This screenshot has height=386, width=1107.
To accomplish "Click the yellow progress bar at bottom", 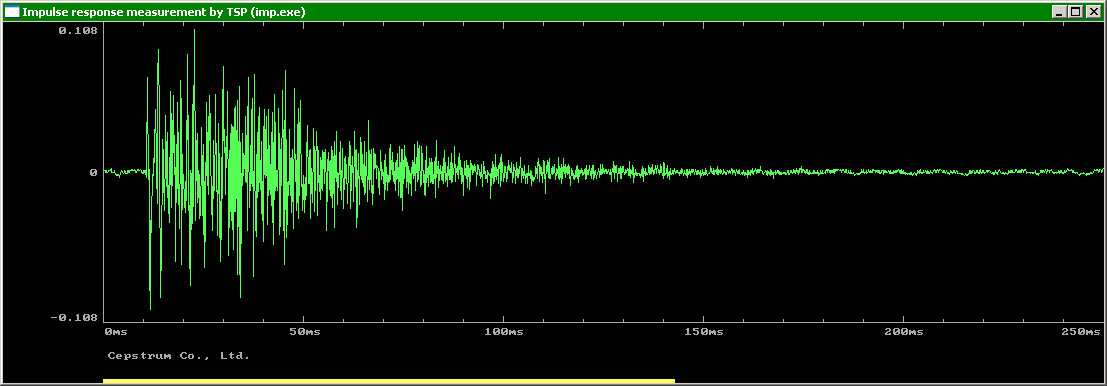I will [x=389, y=381].
